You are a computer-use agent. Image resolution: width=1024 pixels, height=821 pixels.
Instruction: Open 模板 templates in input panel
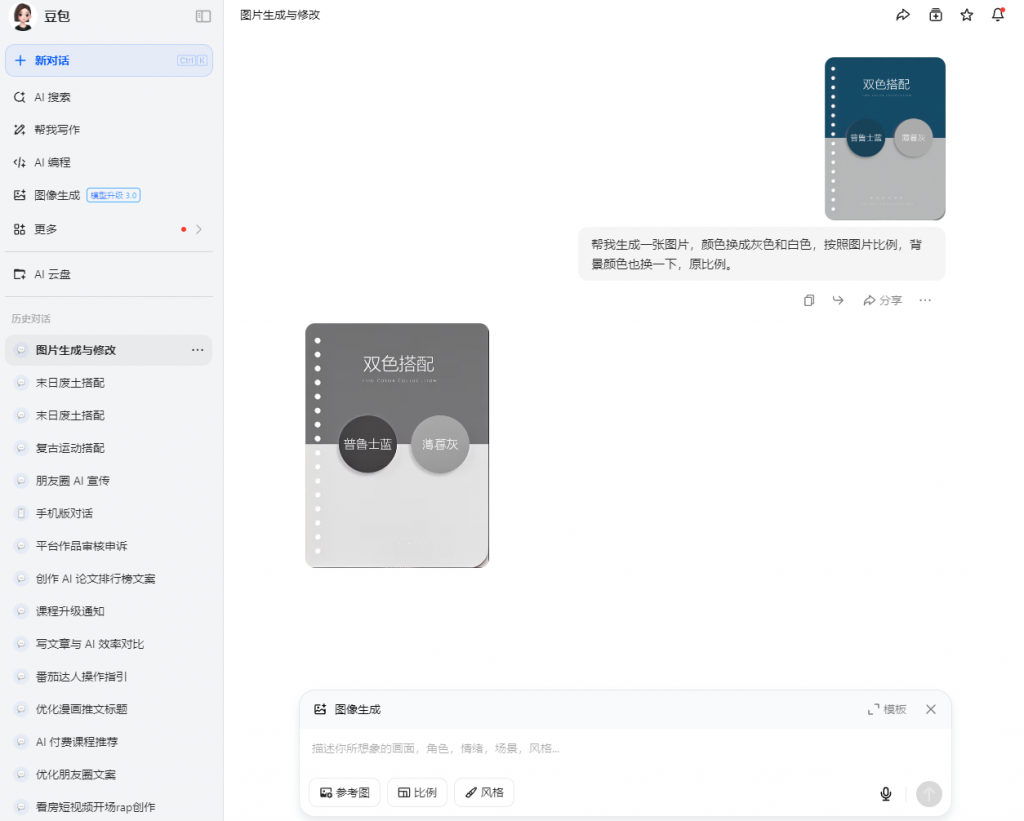click(x=887, y=709)
